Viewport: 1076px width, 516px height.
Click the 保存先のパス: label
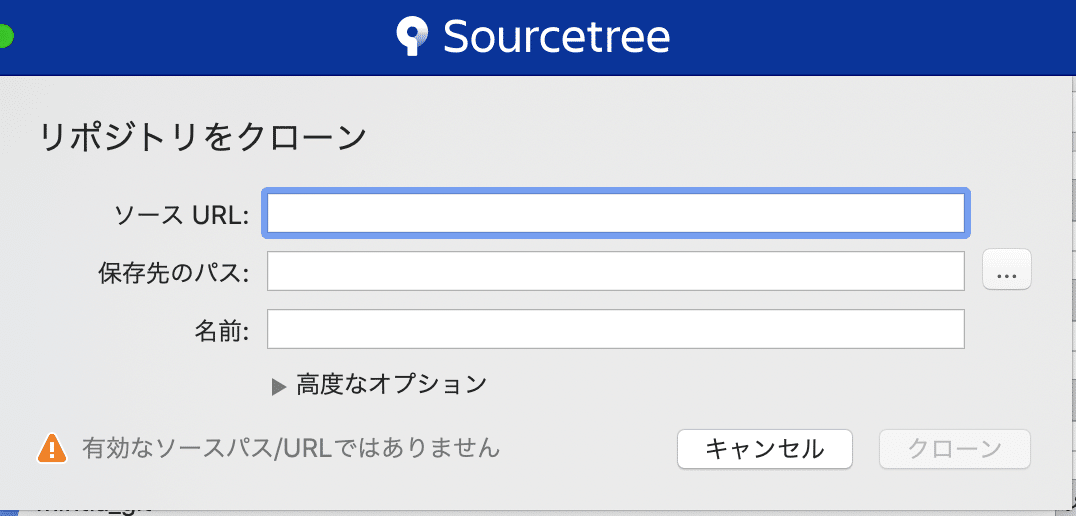tap(174, 274)
